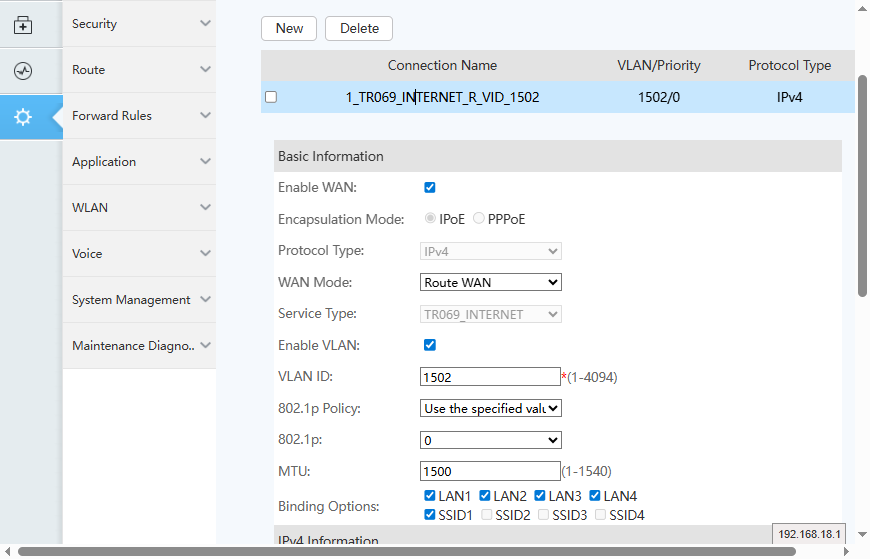The height and width of the screenshot is (559, 870).
Task: Click into the VLAN ID input field
Action: click(490, 377)
